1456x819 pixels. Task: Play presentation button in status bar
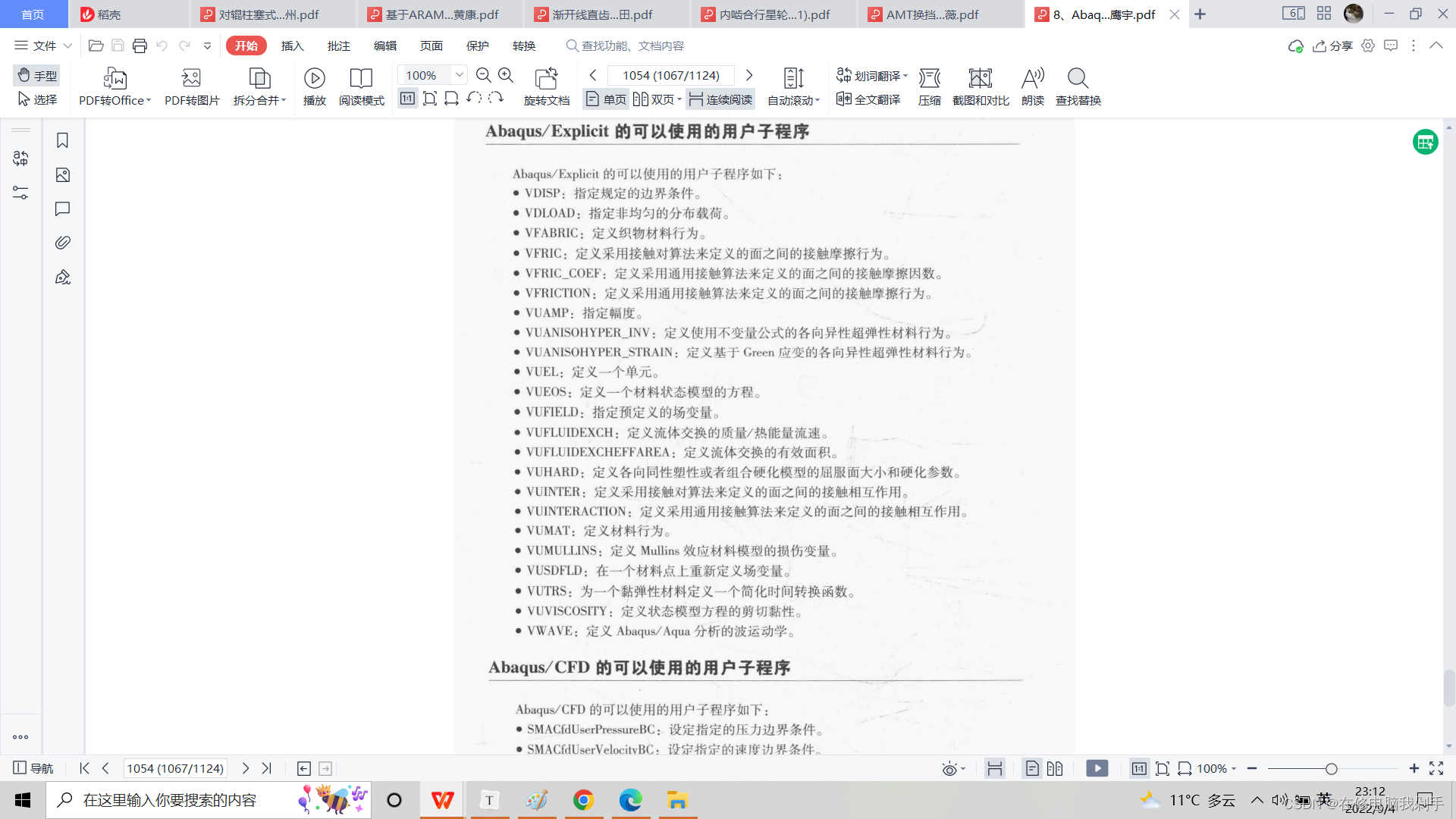pyautogui.click(x=1097, y=768)
